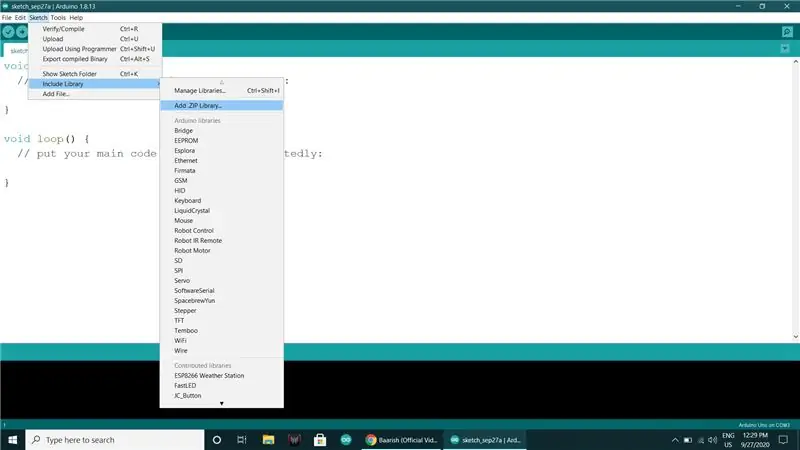The height and width of the screenshot is (450, 800).
Task: Include the Ethernet library
Action: tap(221, 161)
